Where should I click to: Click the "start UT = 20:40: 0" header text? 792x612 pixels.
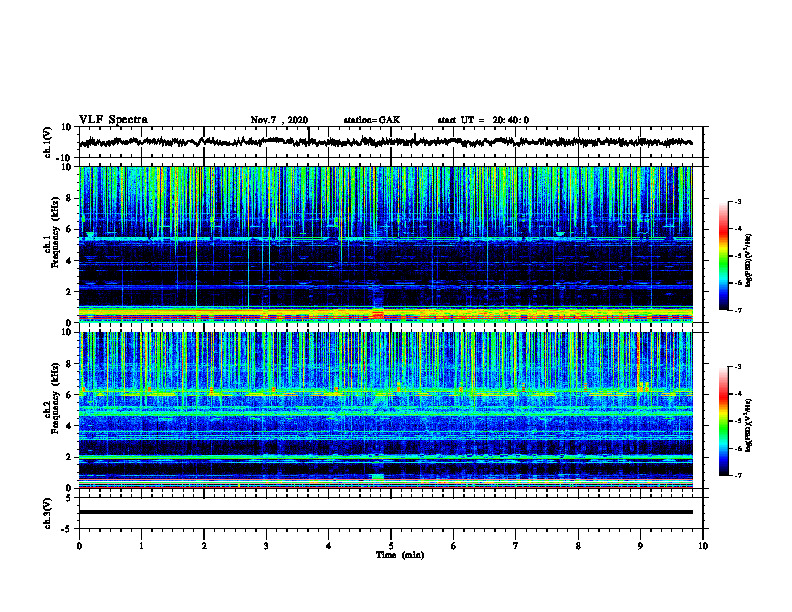[x=483, y=120]
